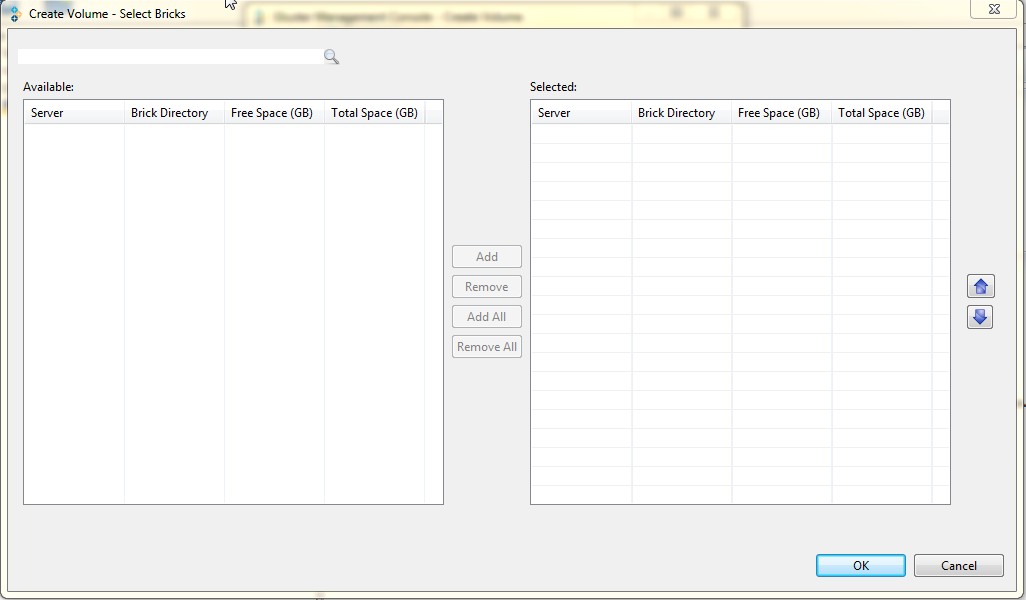Sort Available list by Free Space (GB)
This screenshot has width=1026, height=600.
(x=274, y=113)
